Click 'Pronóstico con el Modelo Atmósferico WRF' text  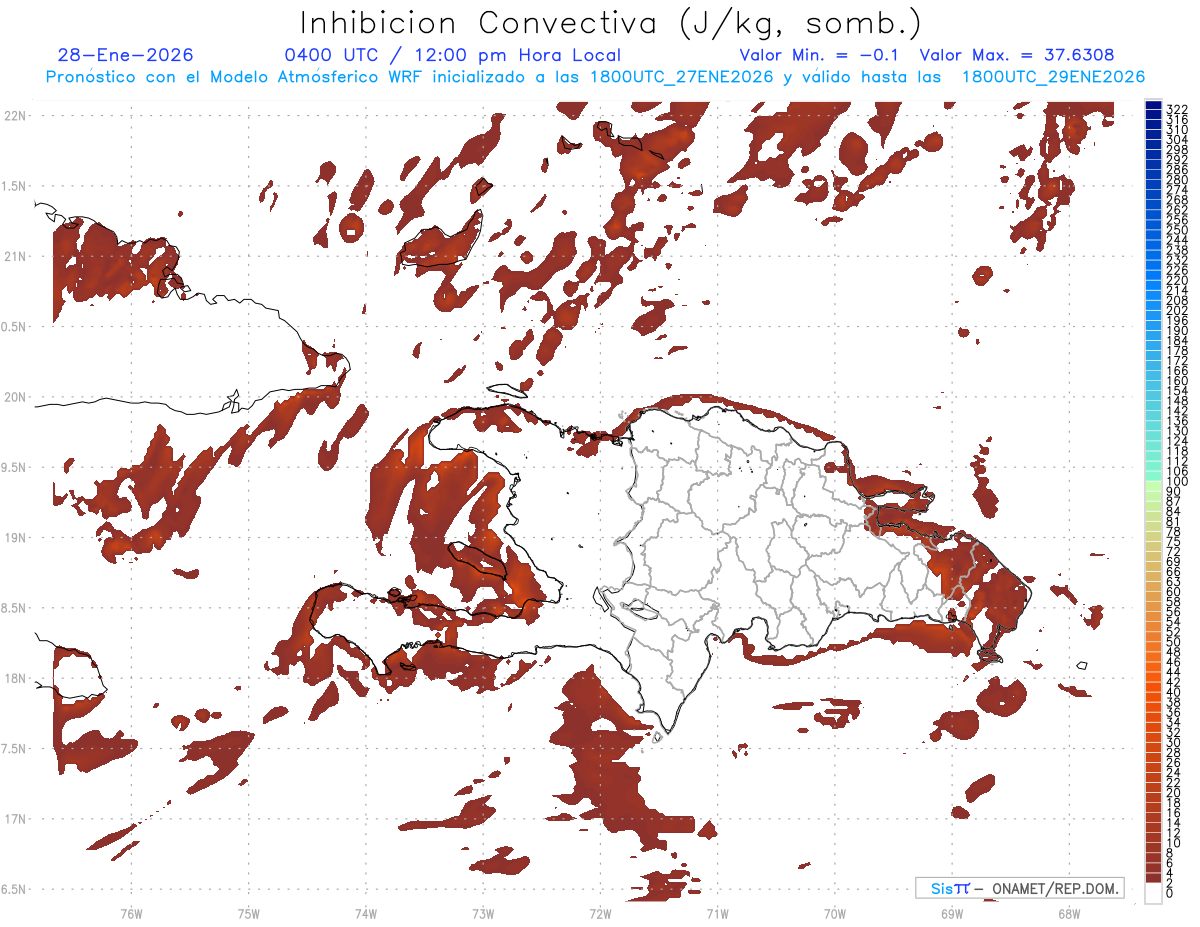click(236, 77)
